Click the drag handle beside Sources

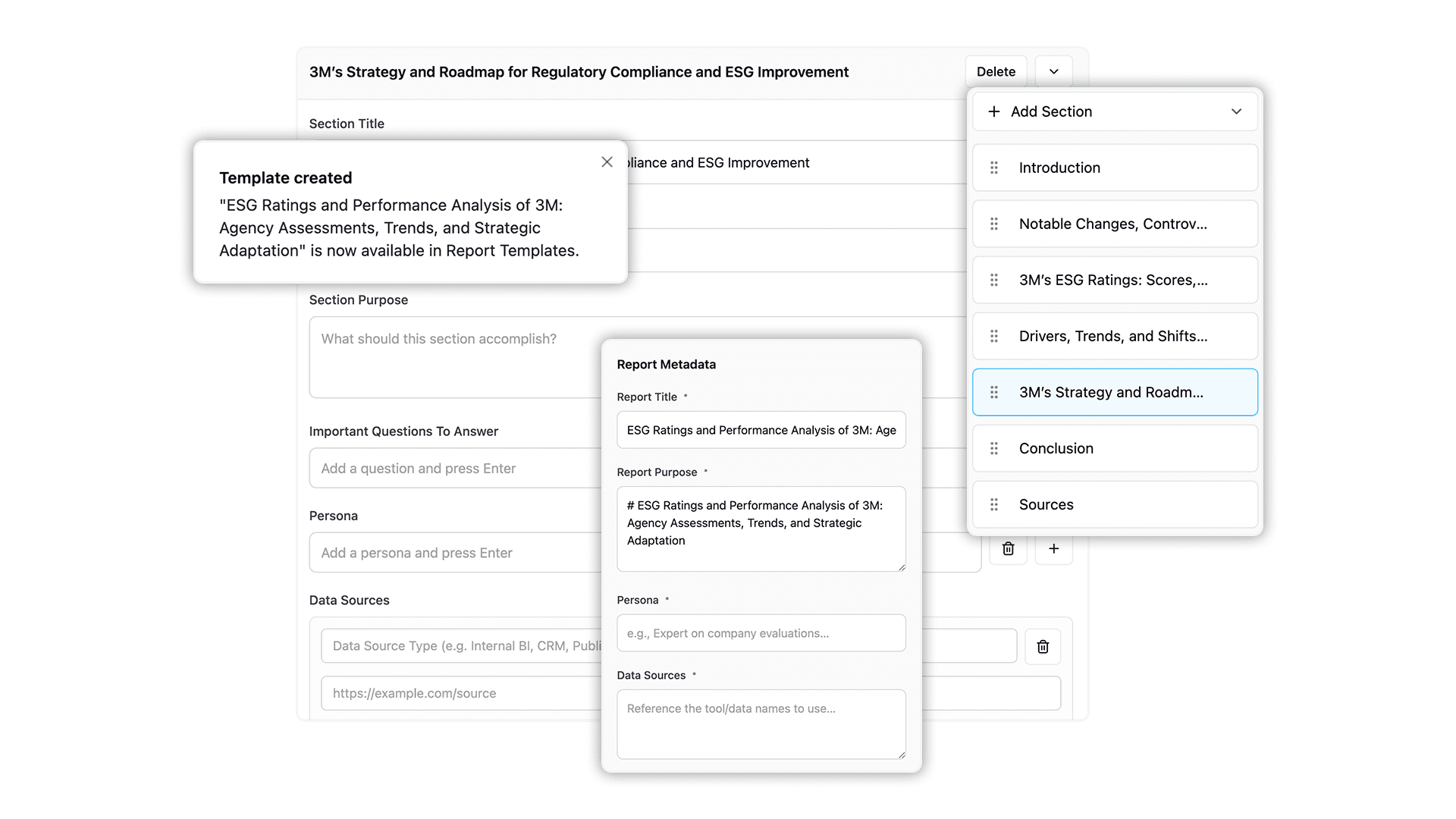[994, 504]
